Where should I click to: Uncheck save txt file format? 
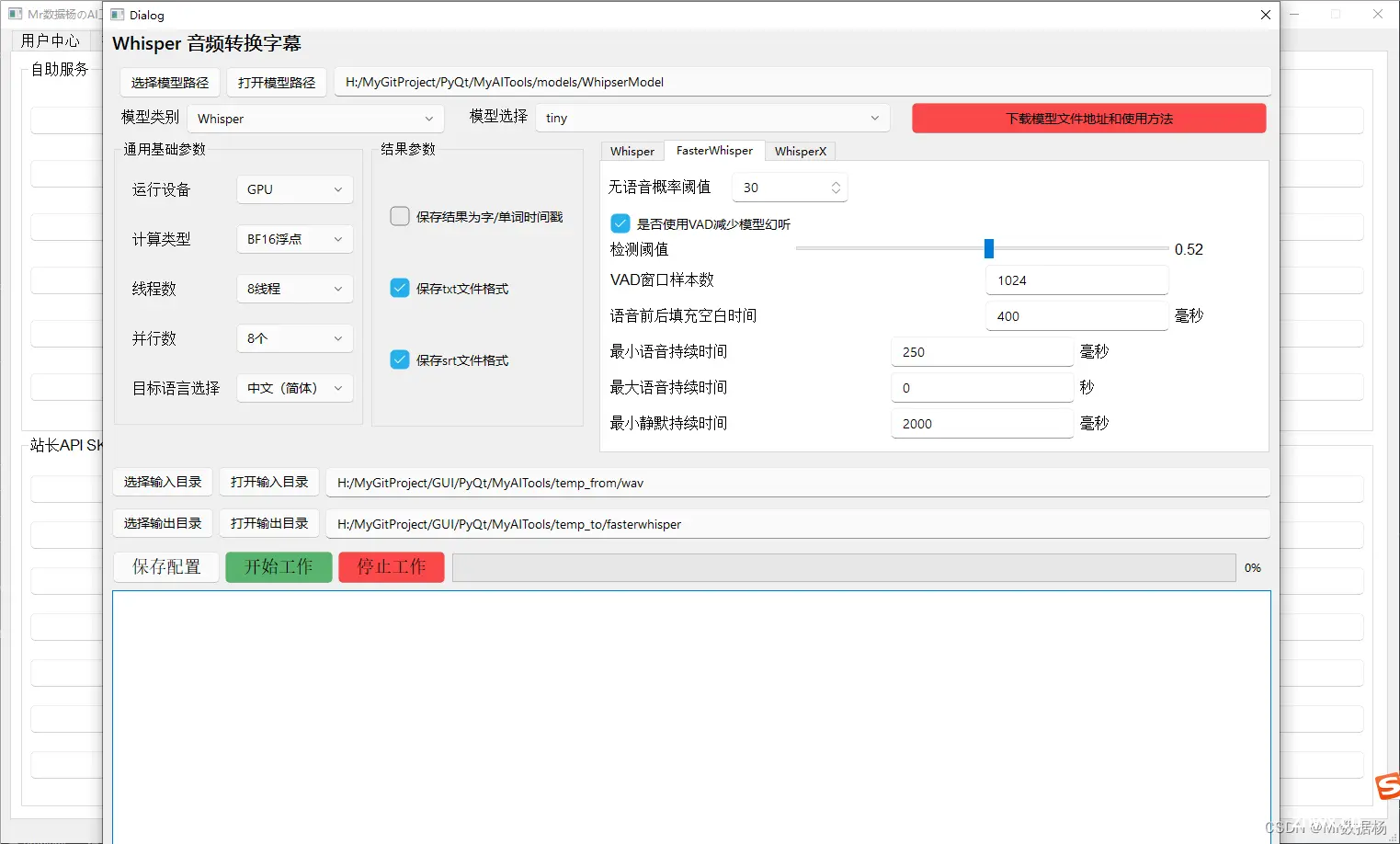400,288
